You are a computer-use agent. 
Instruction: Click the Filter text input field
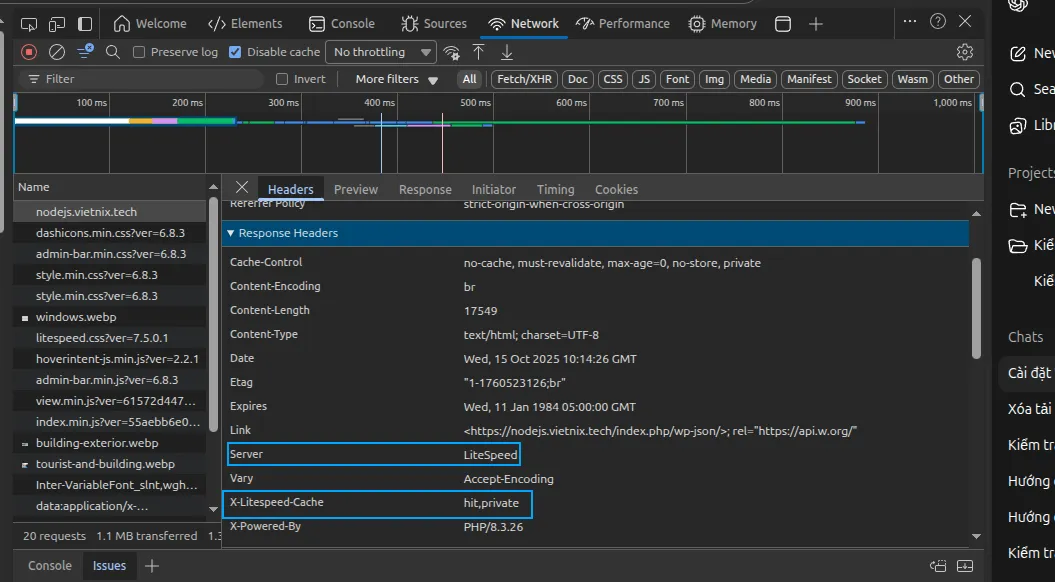point(140,79)
